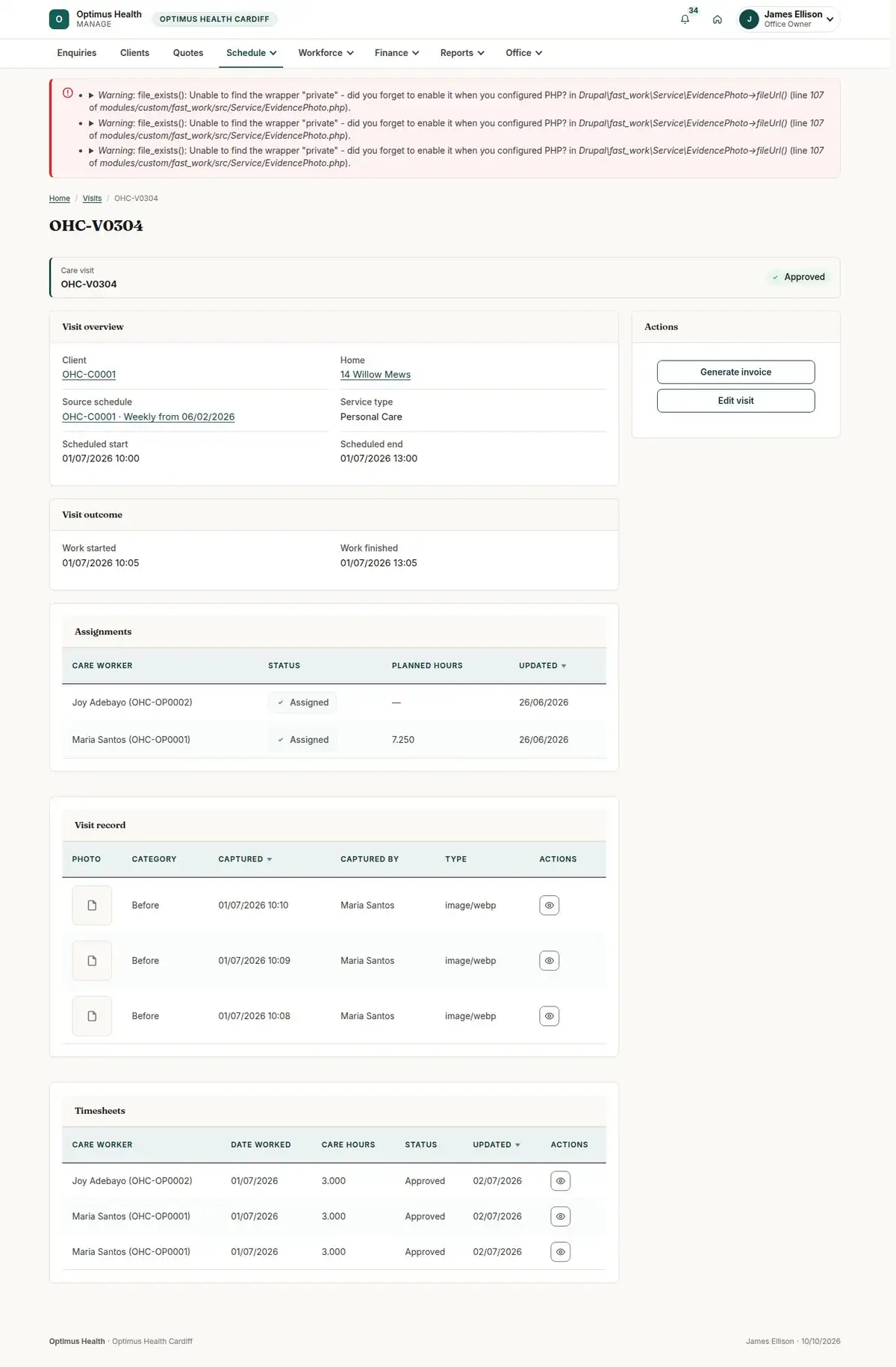Expand the Schedule menu
Viewport: 896px width, 1367px height.
[251, 53]
